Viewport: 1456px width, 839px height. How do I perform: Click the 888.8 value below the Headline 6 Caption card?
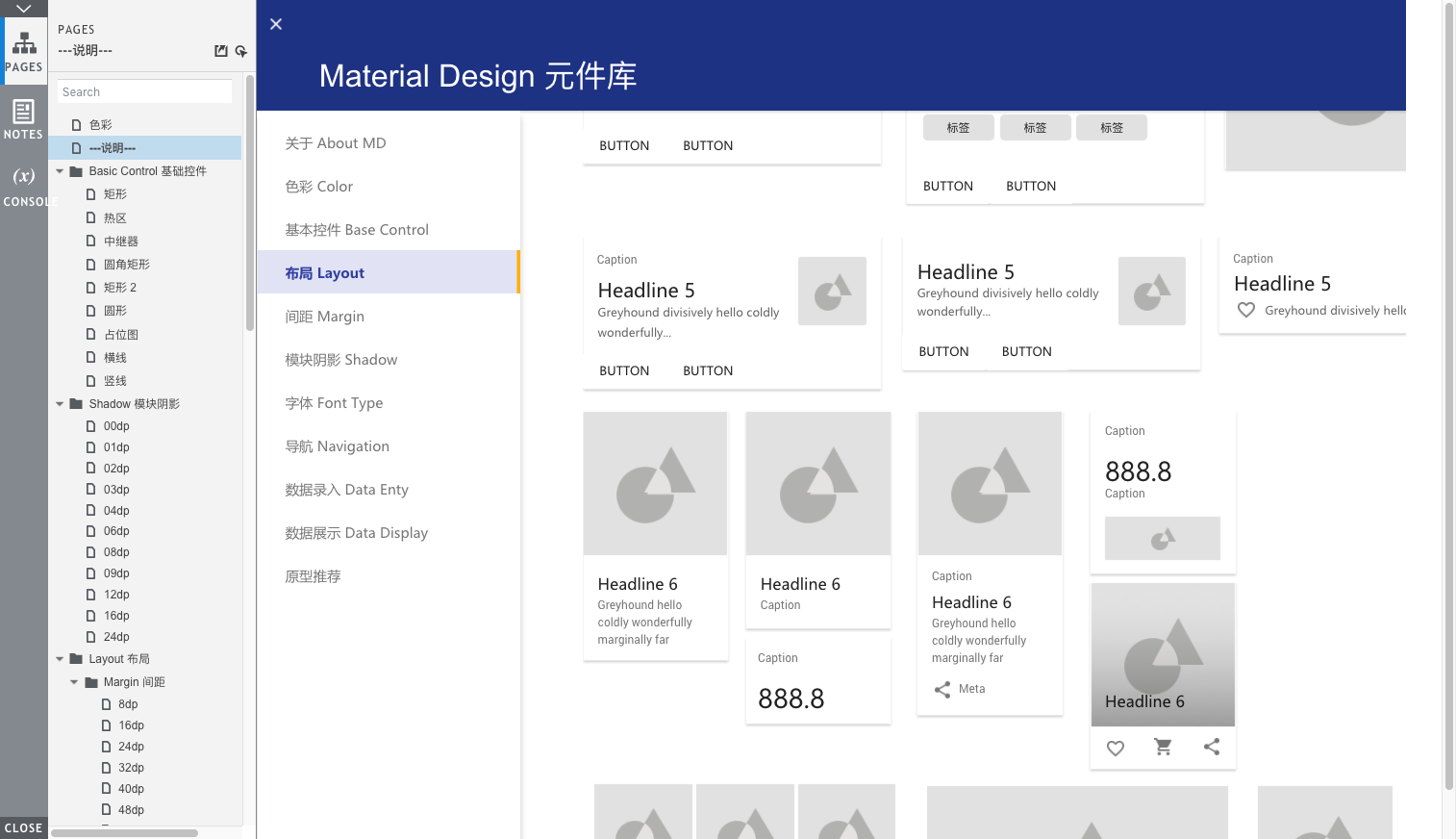[791, 699]
